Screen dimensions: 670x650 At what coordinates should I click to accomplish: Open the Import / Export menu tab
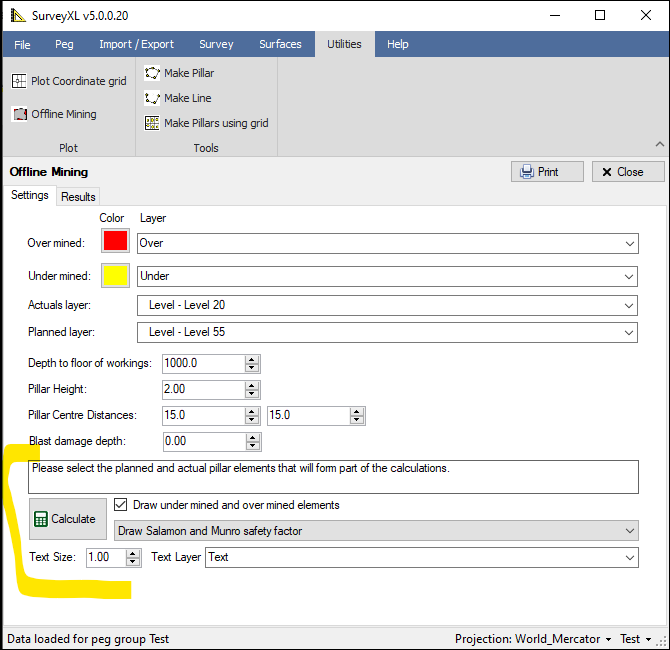point(136,44)
